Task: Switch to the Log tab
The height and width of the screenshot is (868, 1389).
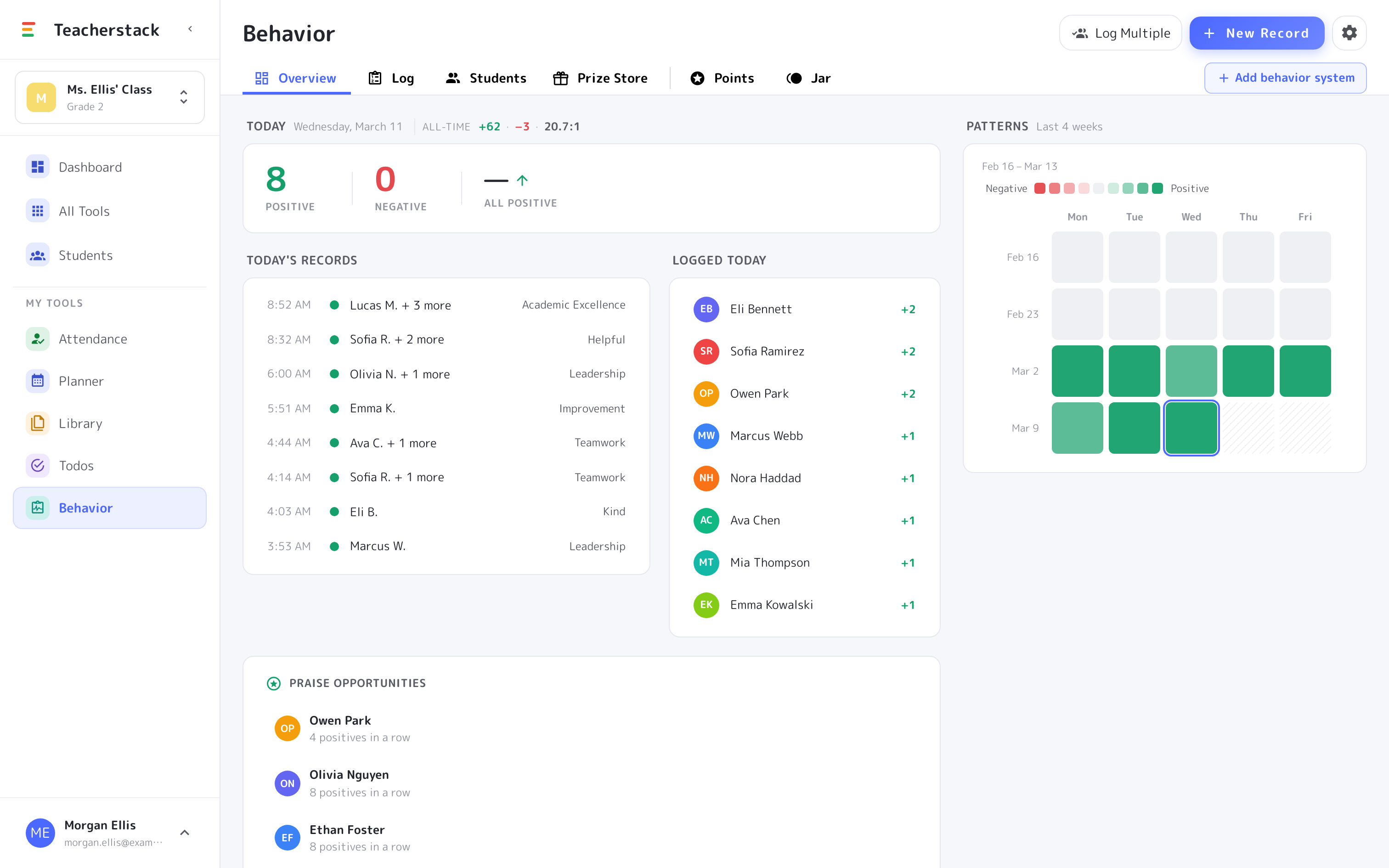Action: click(x=391, y=78)
